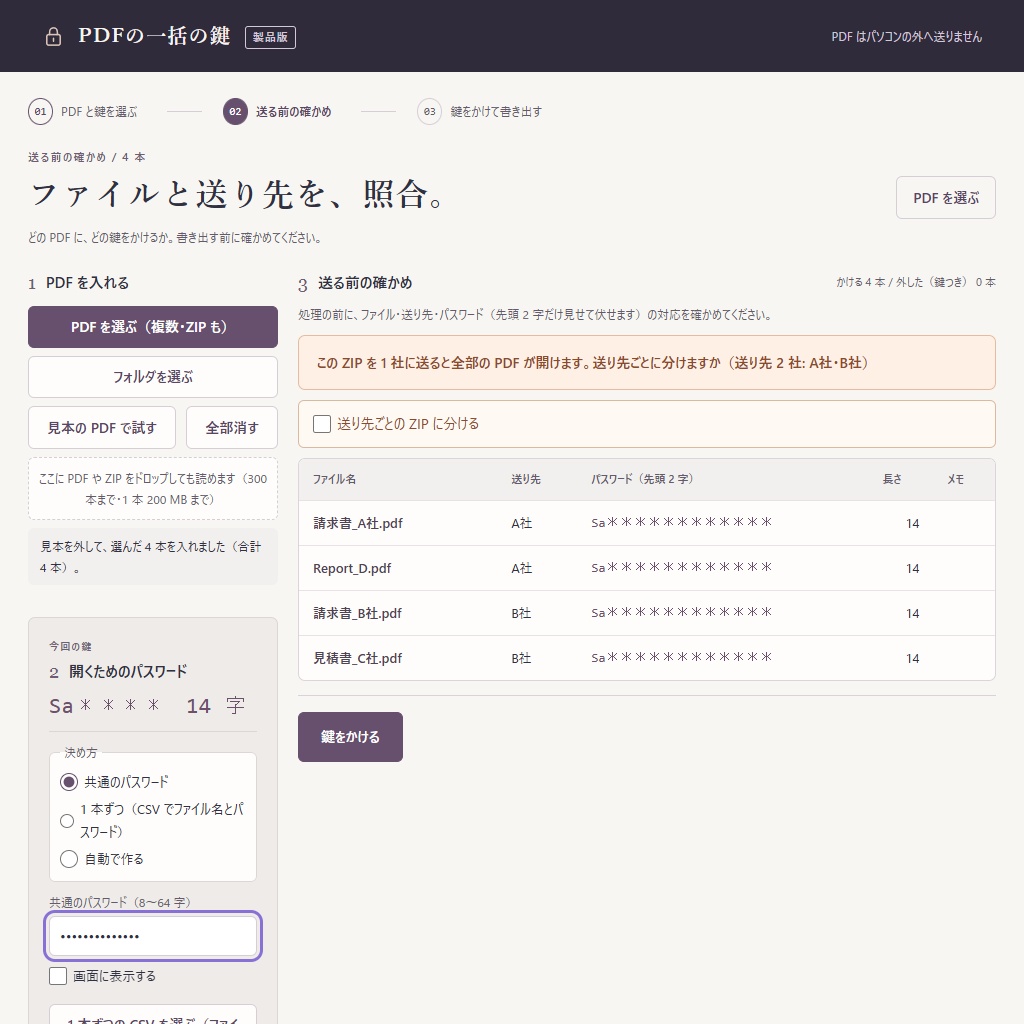The image size is (1024, 1024).
Task: Open step 03 鍵をかけて書き出す
Action: point(480,112)
